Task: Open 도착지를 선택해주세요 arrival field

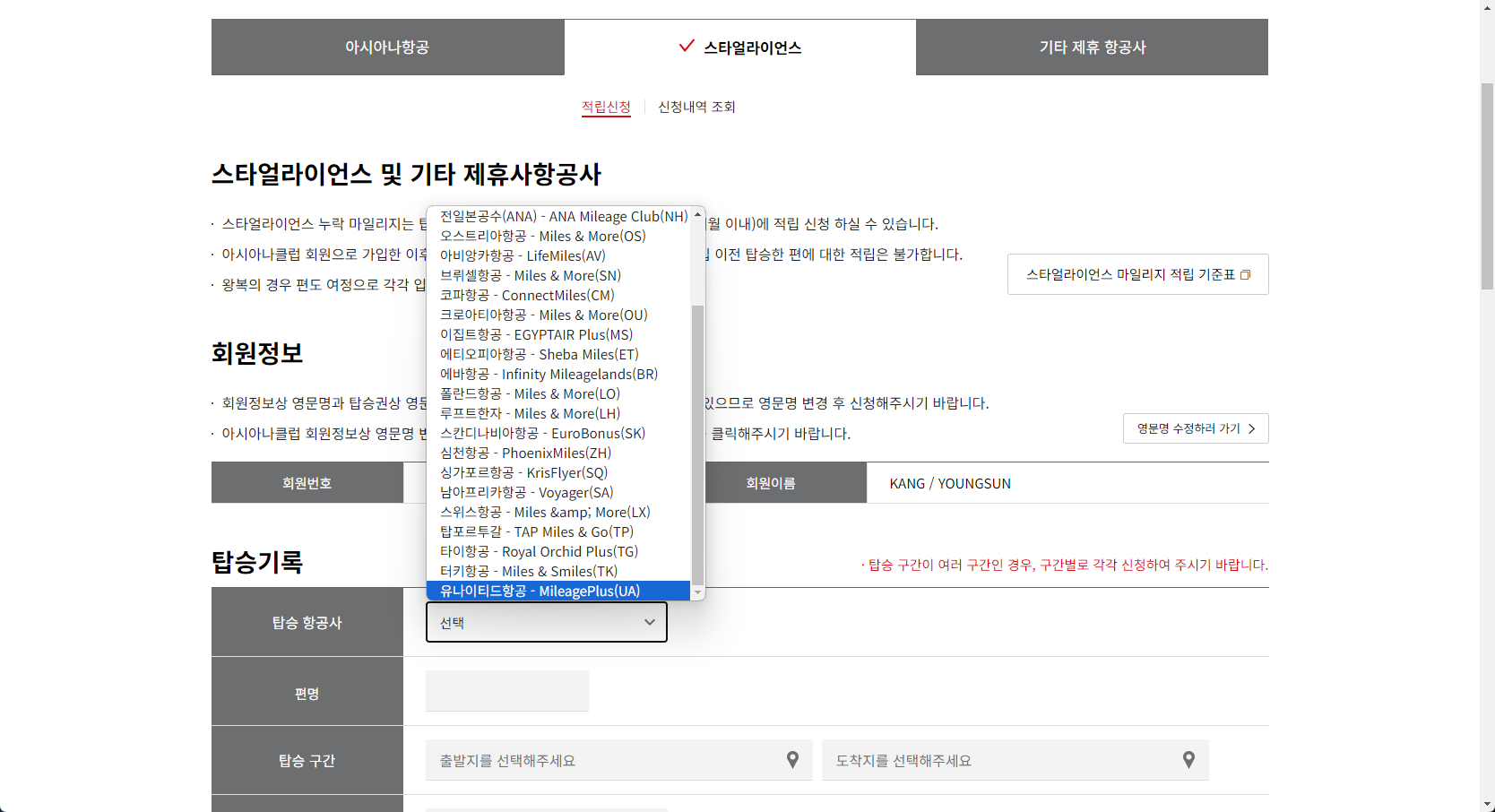Action: 1015,760
